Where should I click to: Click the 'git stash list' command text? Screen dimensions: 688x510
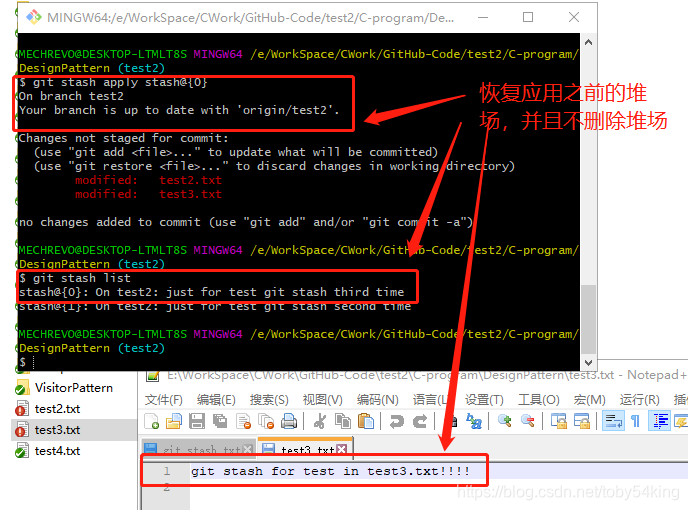click(82, 278)
